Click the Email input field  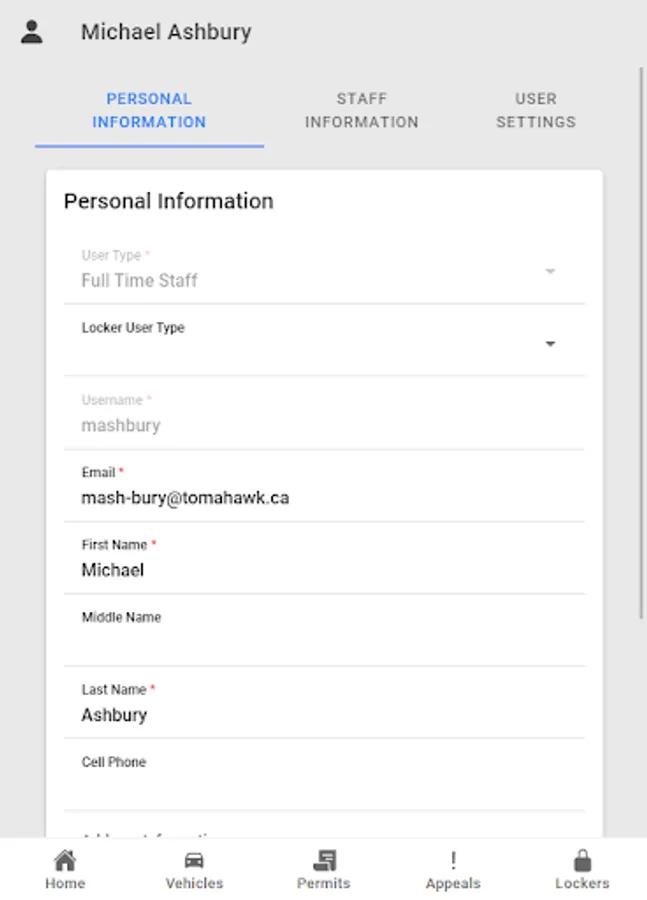(x=332, y=497)
